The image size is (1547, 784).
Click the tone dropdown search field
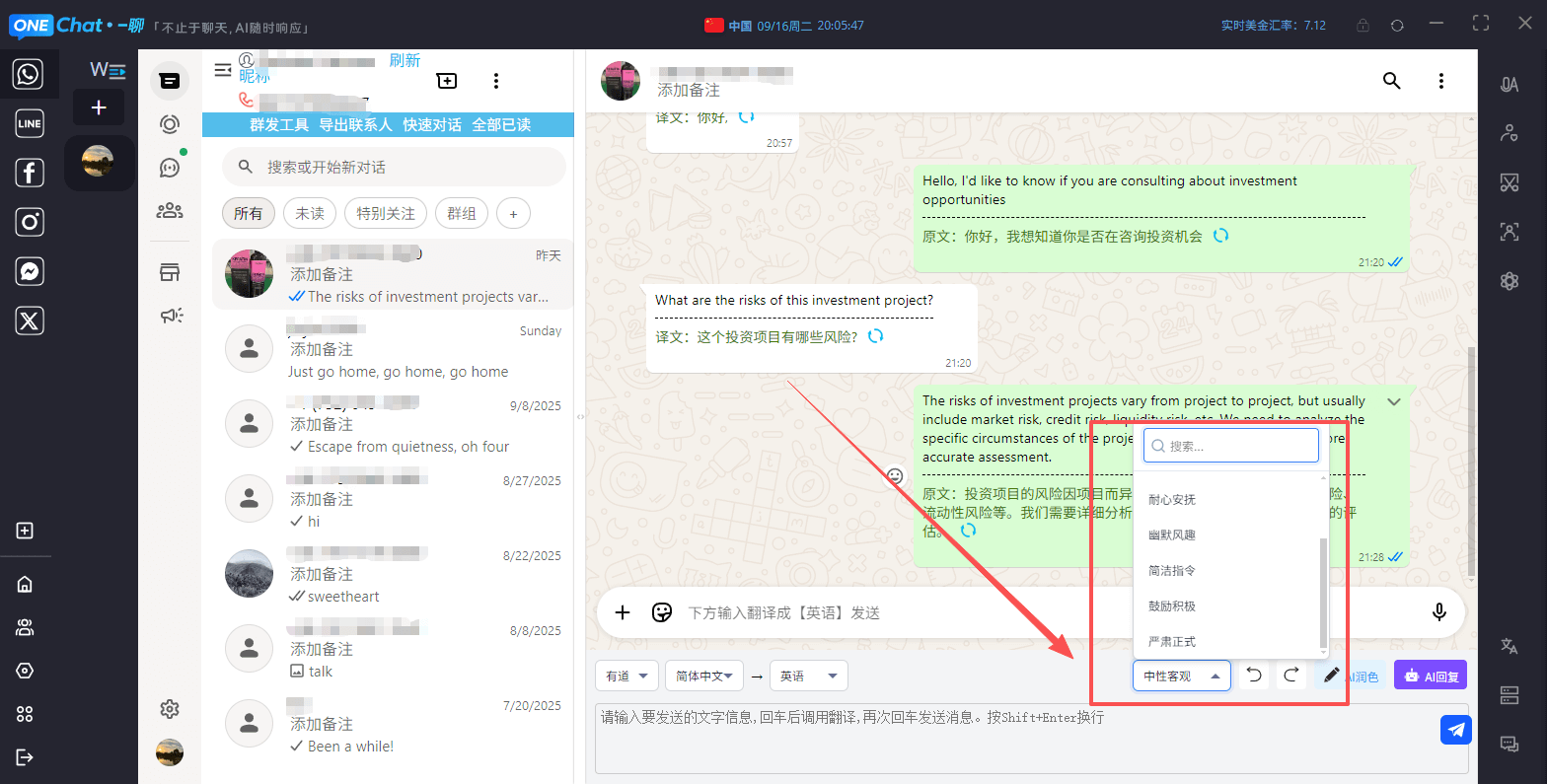[1231, 446]
